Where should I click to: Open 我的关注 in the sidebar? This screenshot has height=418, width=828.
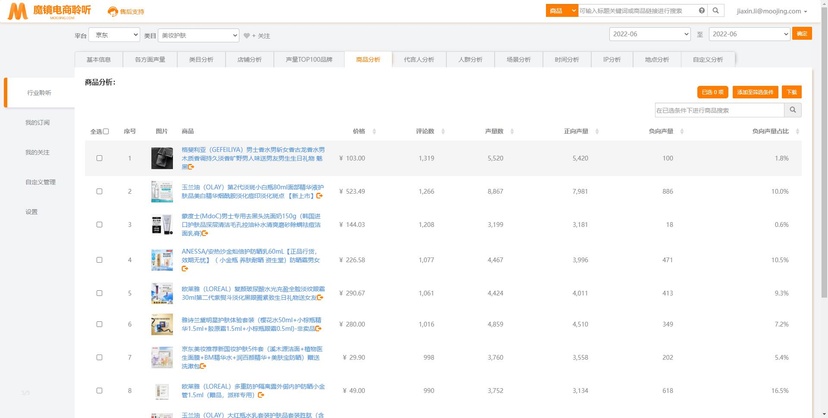pyautogui.click(x=37, y=153)
